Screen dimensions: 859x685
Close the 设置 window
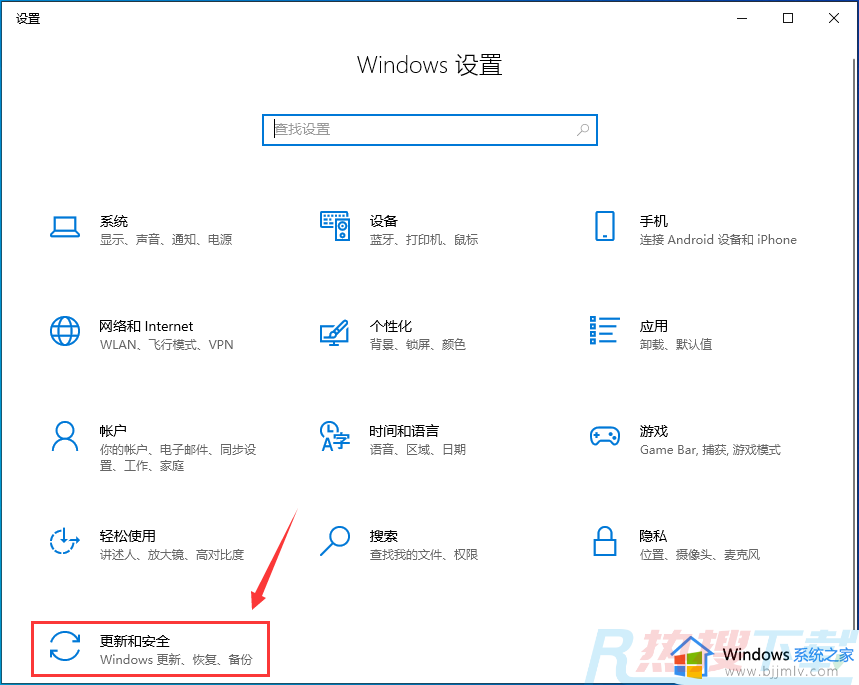[x=834, y=18]
